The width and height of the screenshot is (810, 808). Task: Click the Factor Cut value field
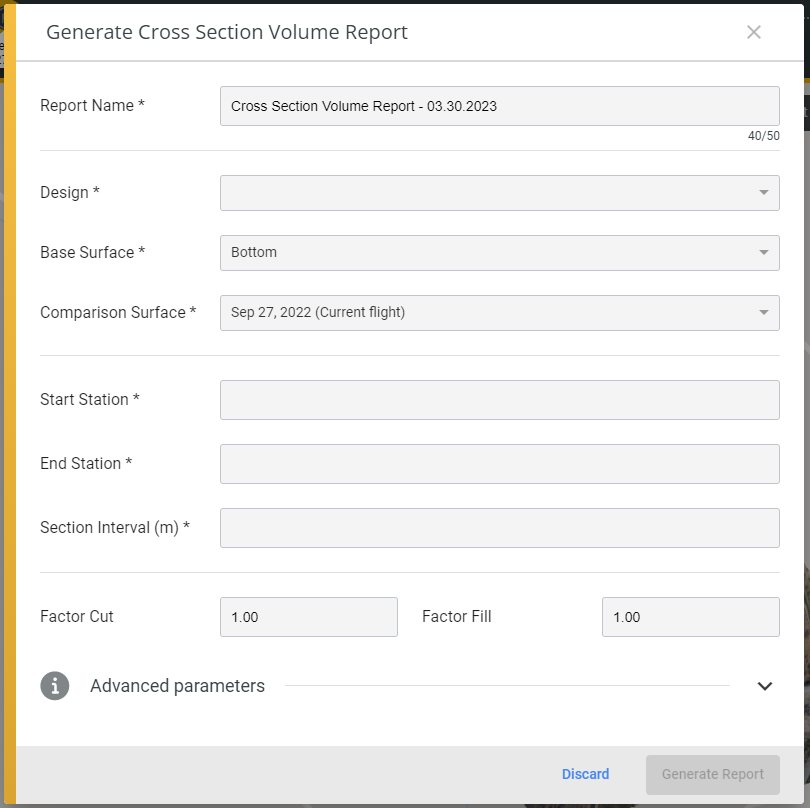click(308, 617)
